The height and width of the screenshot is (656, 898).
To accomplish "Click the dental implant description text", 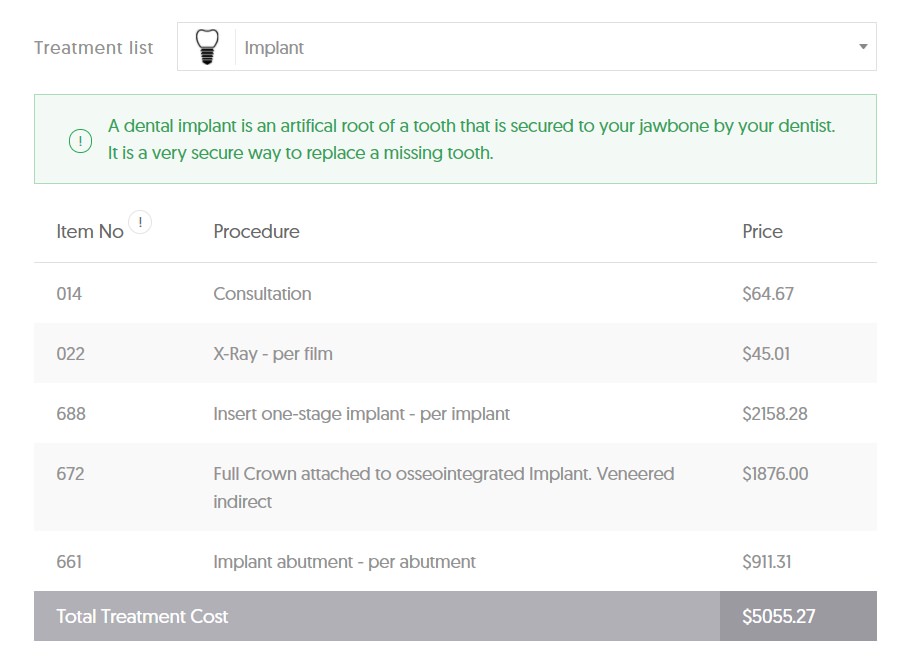I will [x=471, y=139].
